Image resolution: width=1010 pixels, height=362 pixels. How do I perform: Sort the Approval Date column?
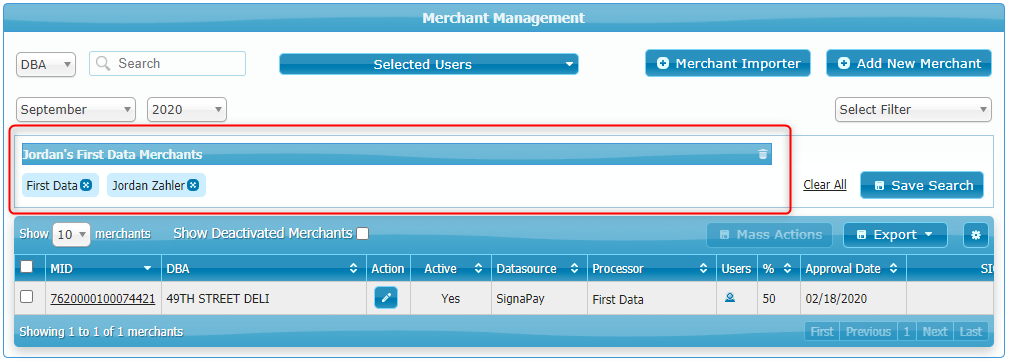coord(893,269)
